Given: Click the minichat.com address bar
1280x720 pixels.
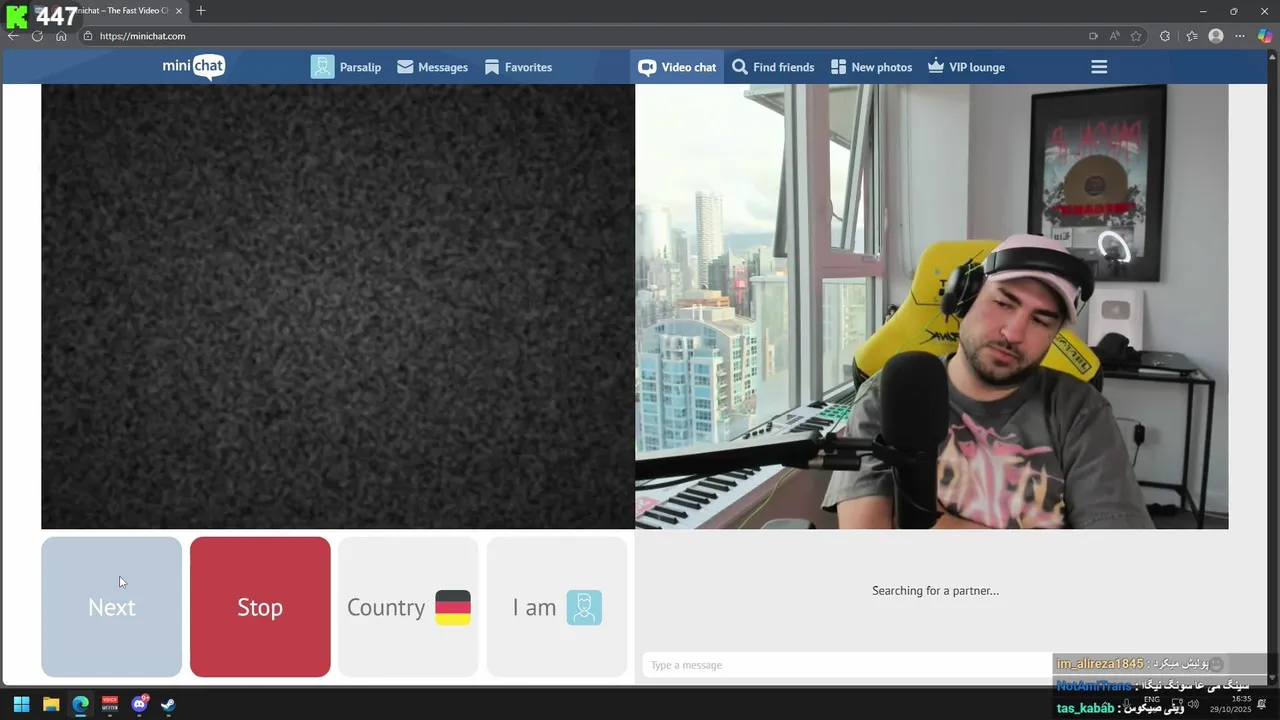Looking at the screenshot, I should point(142,36).
